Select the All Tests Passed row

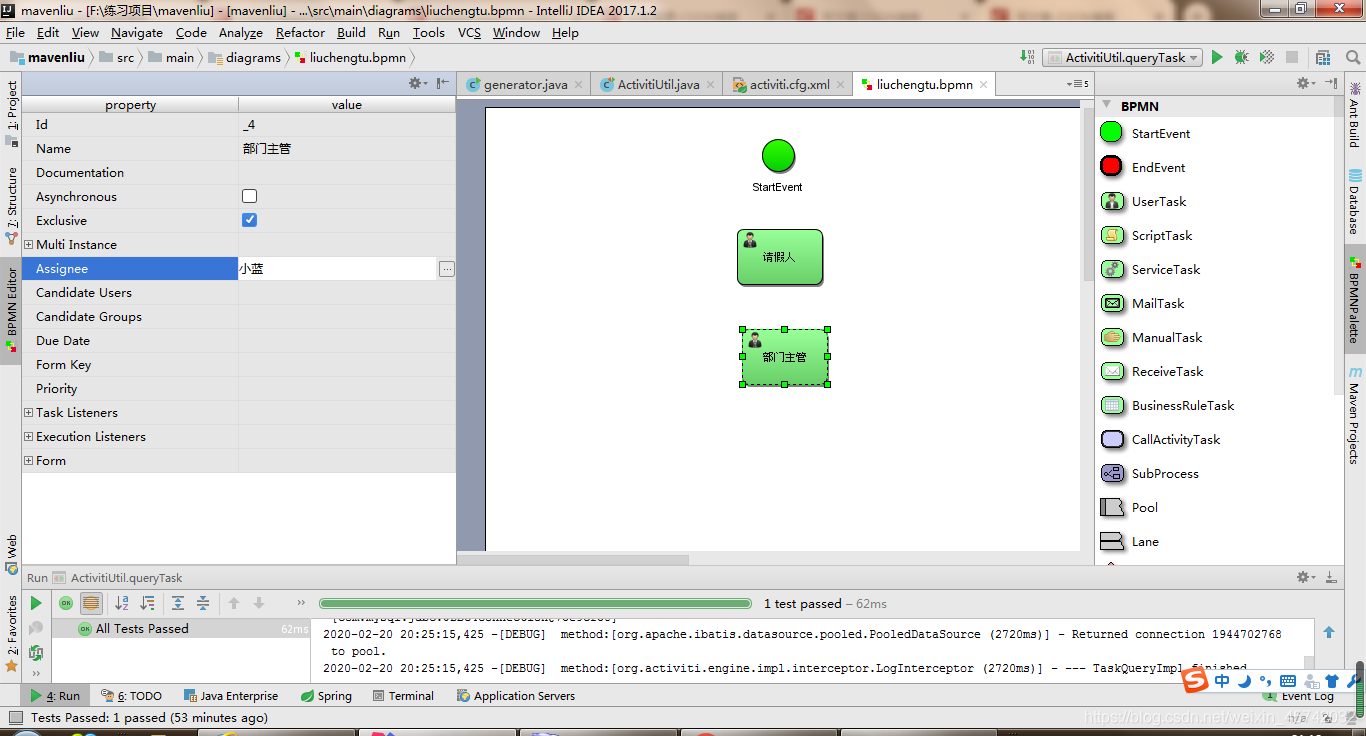pos(180,628)
